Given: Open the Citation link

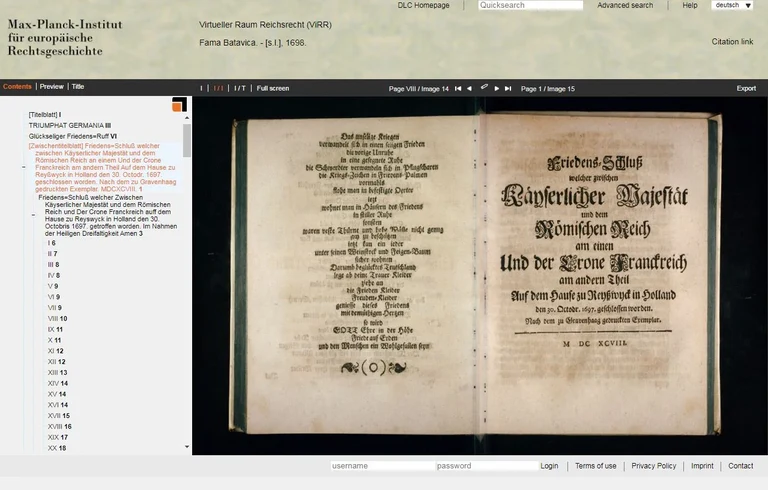Looking at the screenshot, I should 732,42.
